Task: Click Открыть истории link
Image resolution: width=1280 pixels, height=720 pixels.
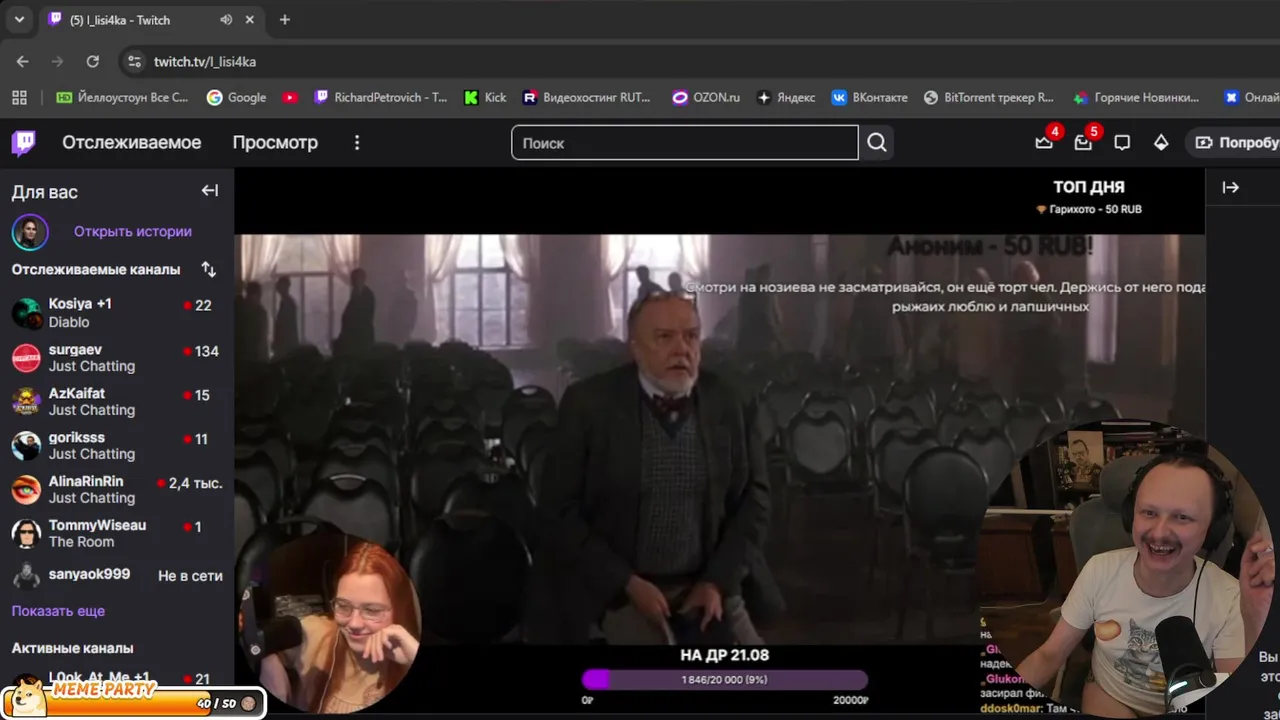Action: [x=133, y=232]
